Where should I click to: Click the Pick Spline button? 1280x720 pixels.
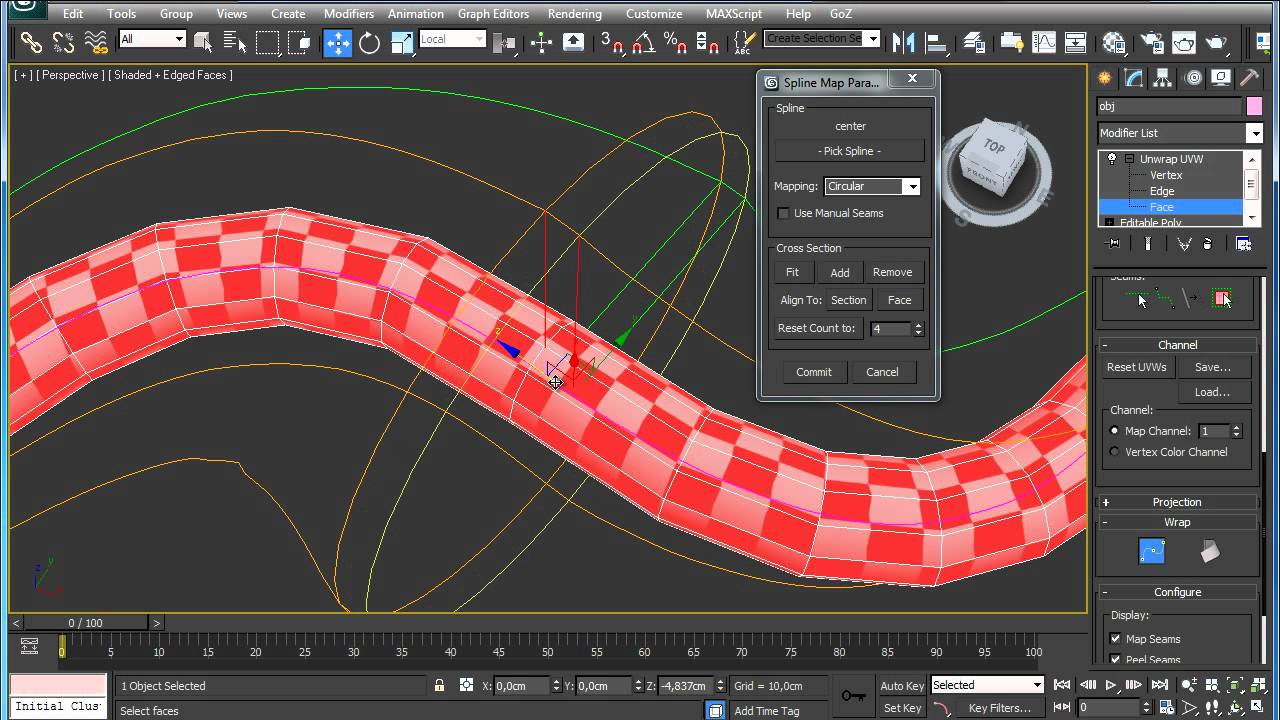point(849,151)
